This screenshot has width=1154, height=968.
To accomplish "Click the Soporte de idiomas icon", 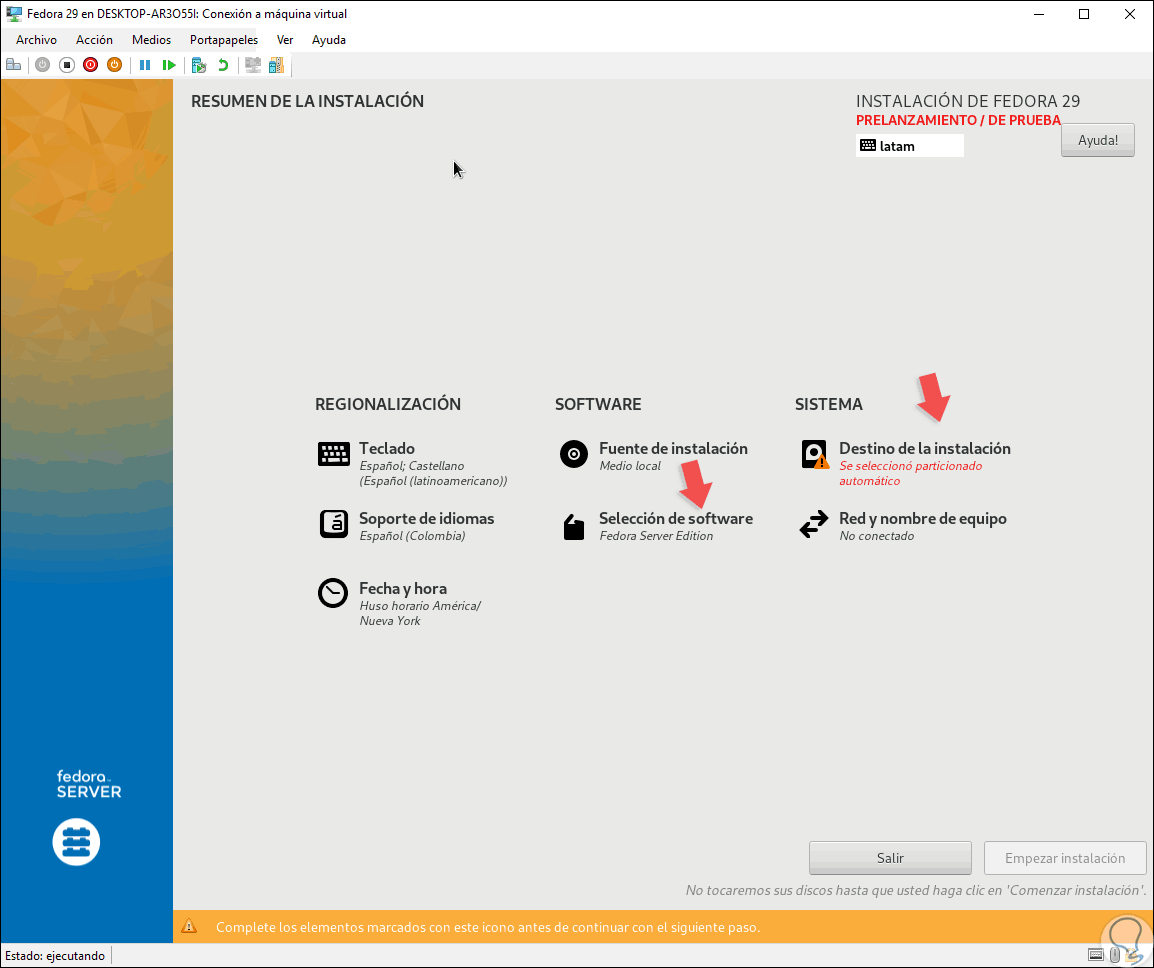I will pyautogui.click(x=333, y=524).
